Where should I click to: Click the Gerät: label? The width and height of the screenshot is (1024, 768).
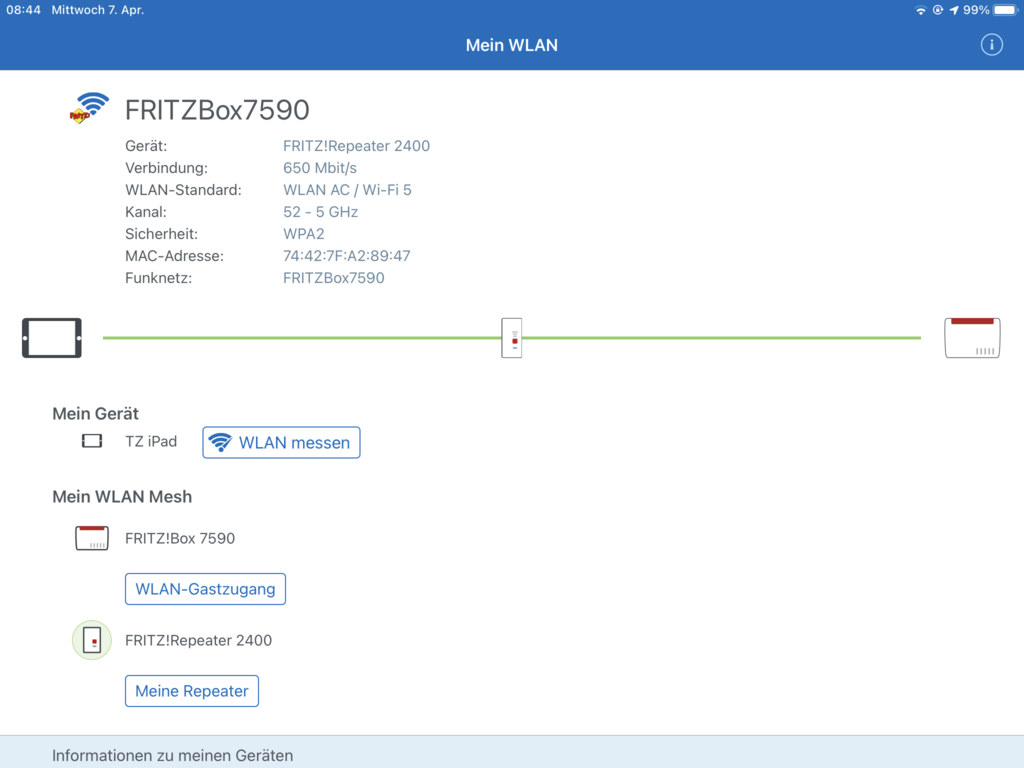click(x=146, y=146)
